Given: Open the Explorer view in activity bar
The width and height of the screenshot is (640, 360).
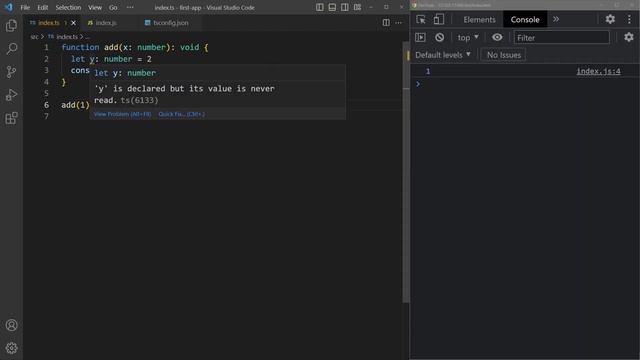Looking at the screenshot, I should tap(11, 26).
